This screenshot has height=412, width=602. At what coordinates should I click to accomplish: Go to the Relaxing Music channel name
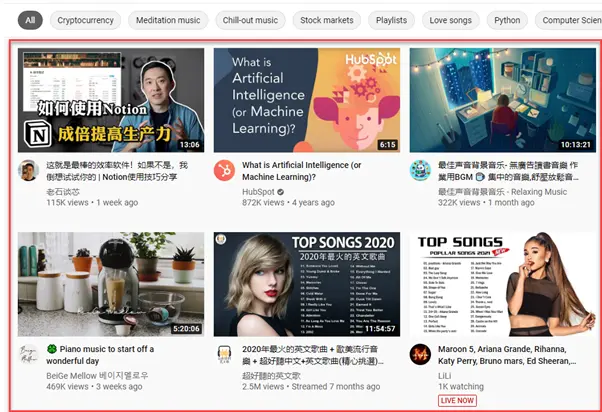pos(502,192)
